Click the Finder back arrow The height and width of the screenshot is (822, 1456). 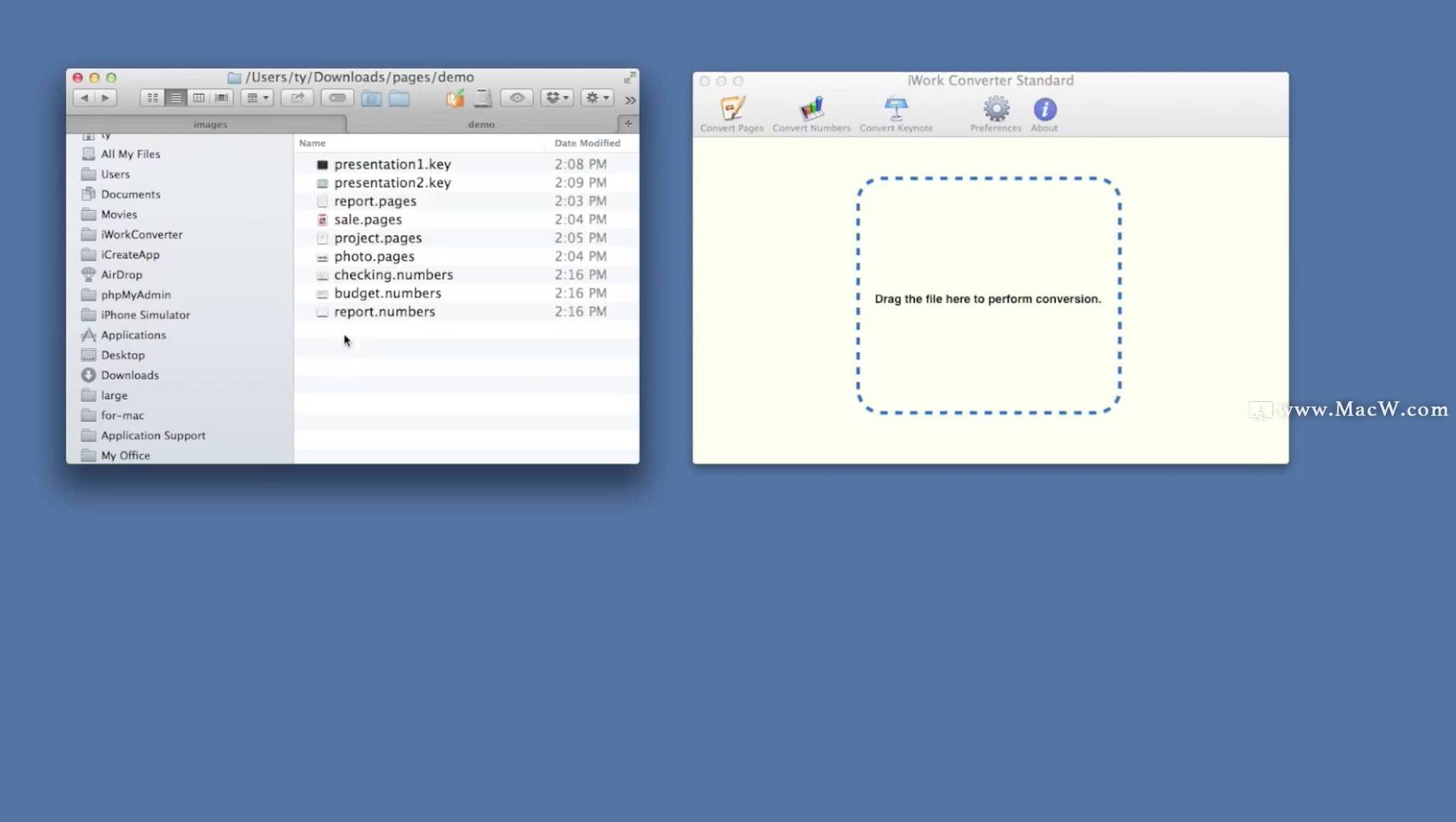[84, 98]
